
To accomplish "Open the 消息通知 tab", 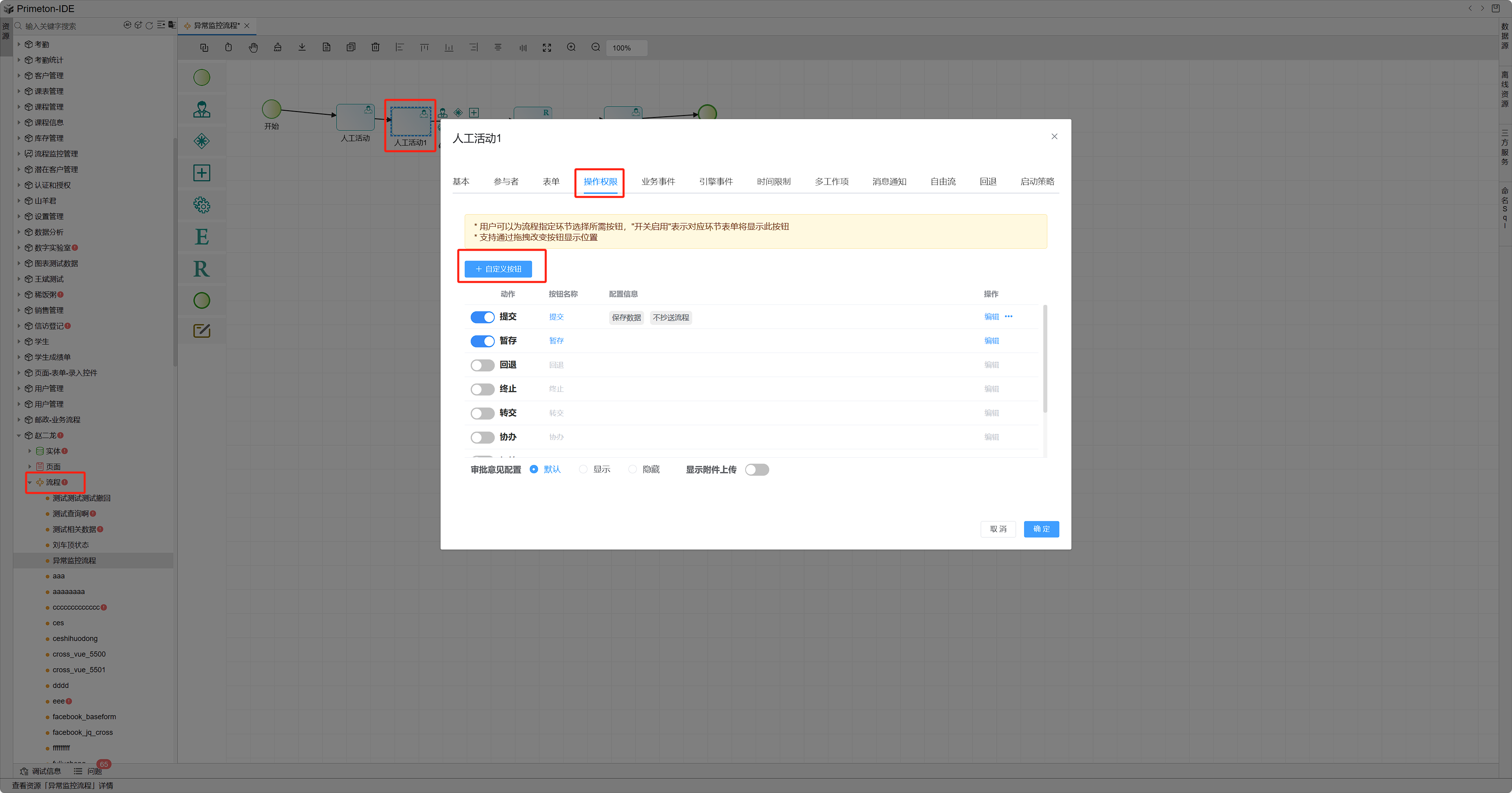I will click(x=889, y=182).
